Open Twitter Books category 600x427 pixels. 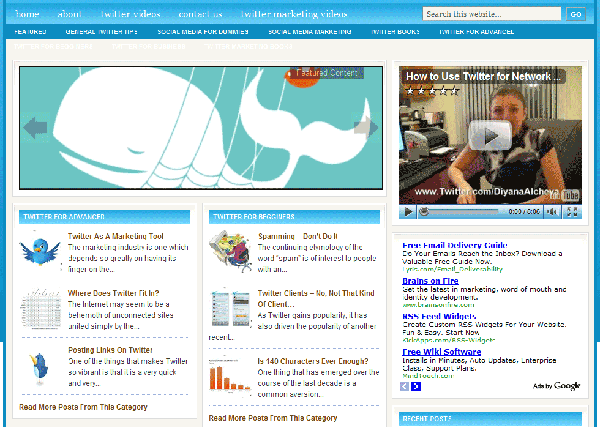point(395,32)
